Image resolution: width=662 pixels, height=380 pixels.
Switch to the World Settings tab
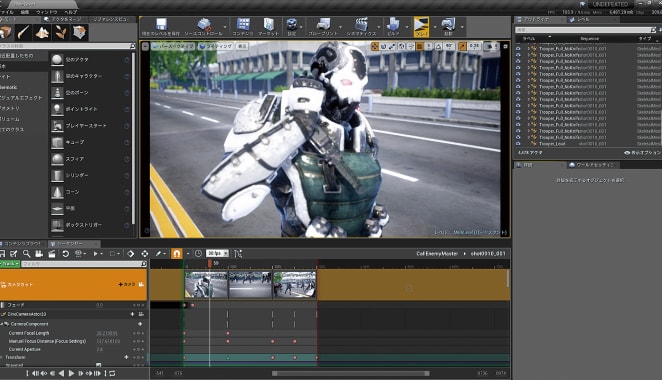coord(594,165)
